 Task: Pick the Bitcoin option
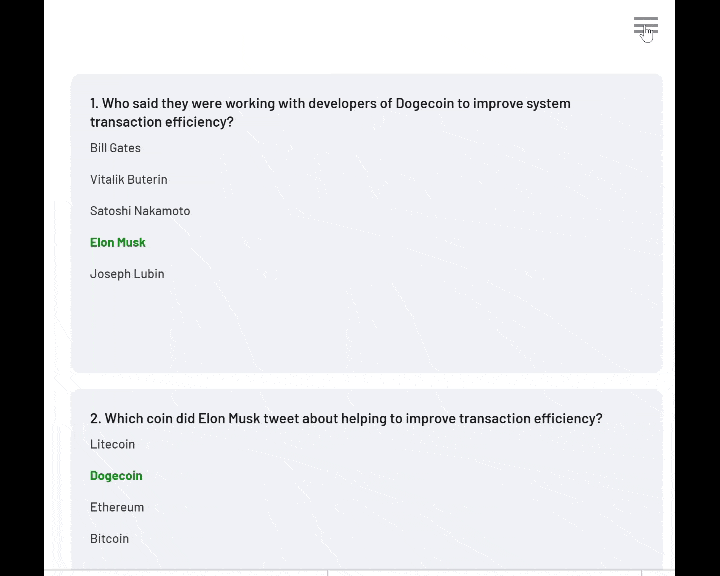click(x=109, y=538)
